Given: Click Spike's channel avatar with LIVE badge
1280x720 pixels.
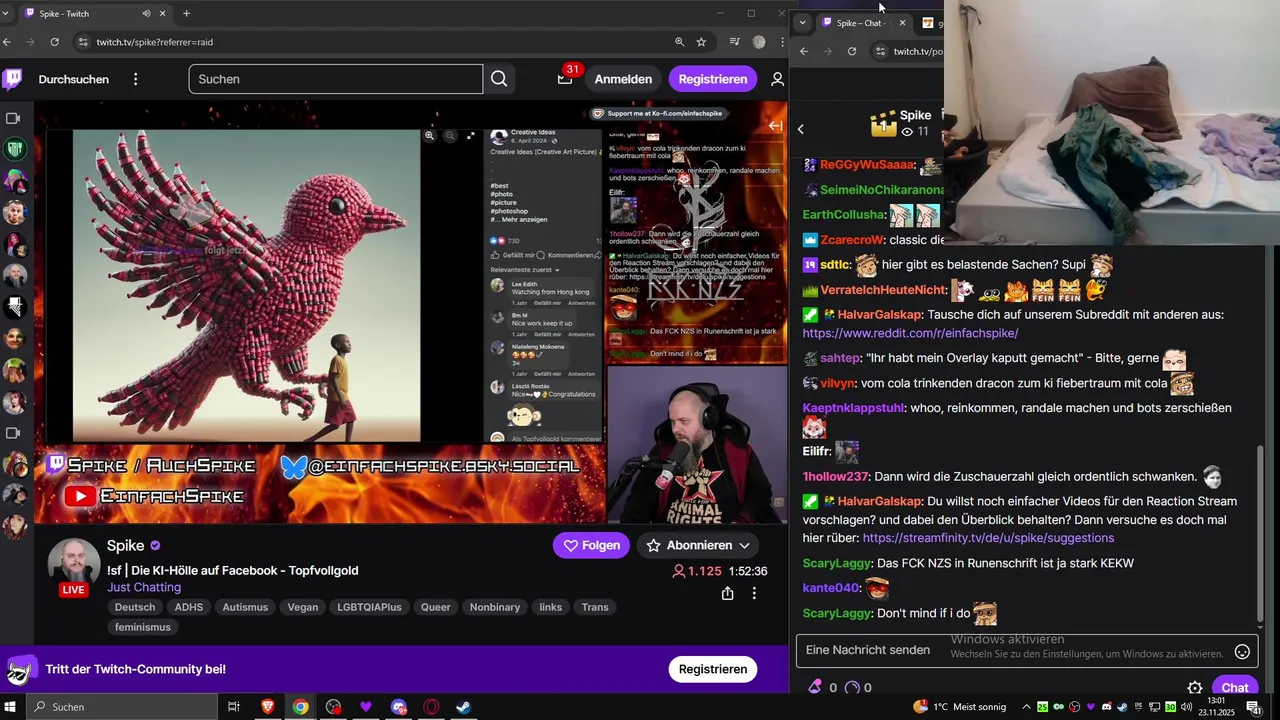Looking at the screenshot, I should pyautogui.click(x=73, y=567).
